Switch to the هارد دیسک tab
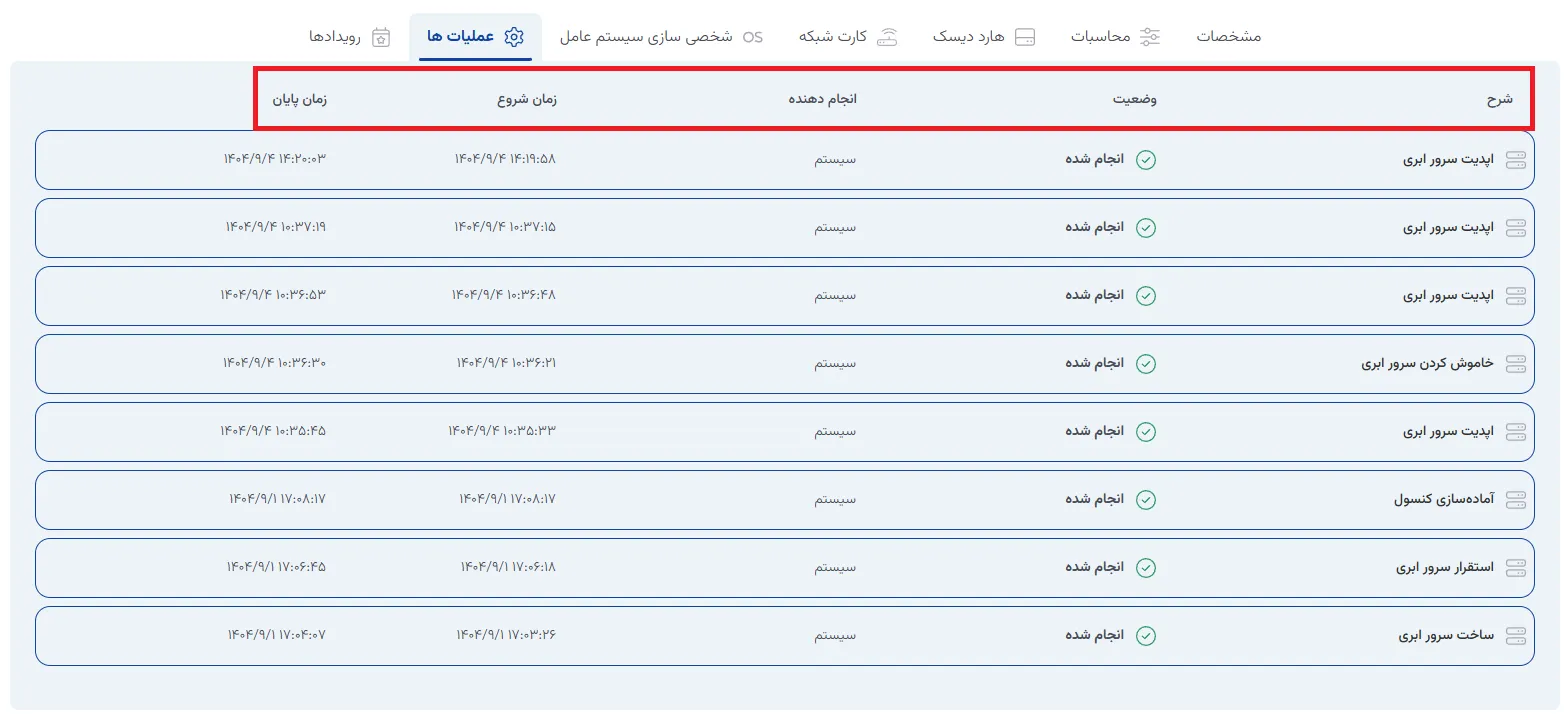The image size is (1565, 714). (985, 37)
